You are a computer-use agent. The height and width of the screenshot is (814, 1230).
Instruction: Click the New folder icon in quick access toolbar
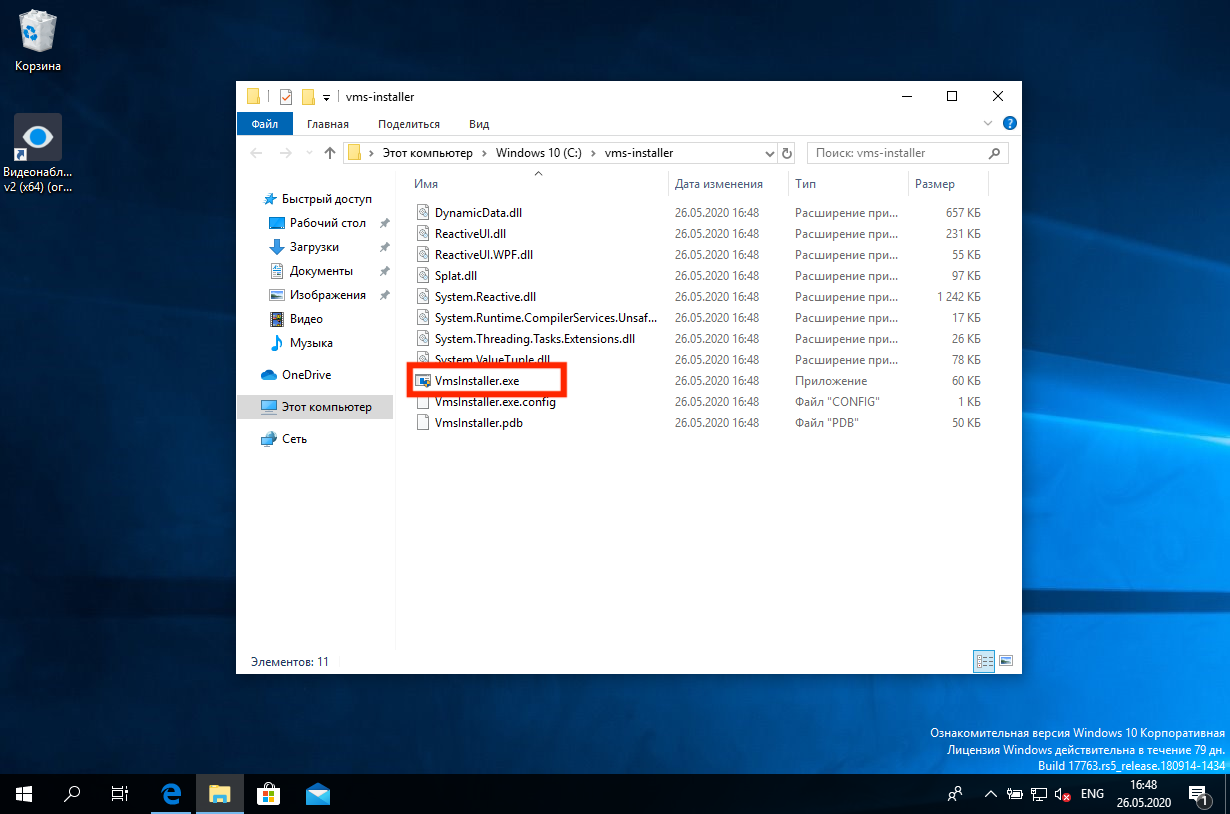point(308,97)
